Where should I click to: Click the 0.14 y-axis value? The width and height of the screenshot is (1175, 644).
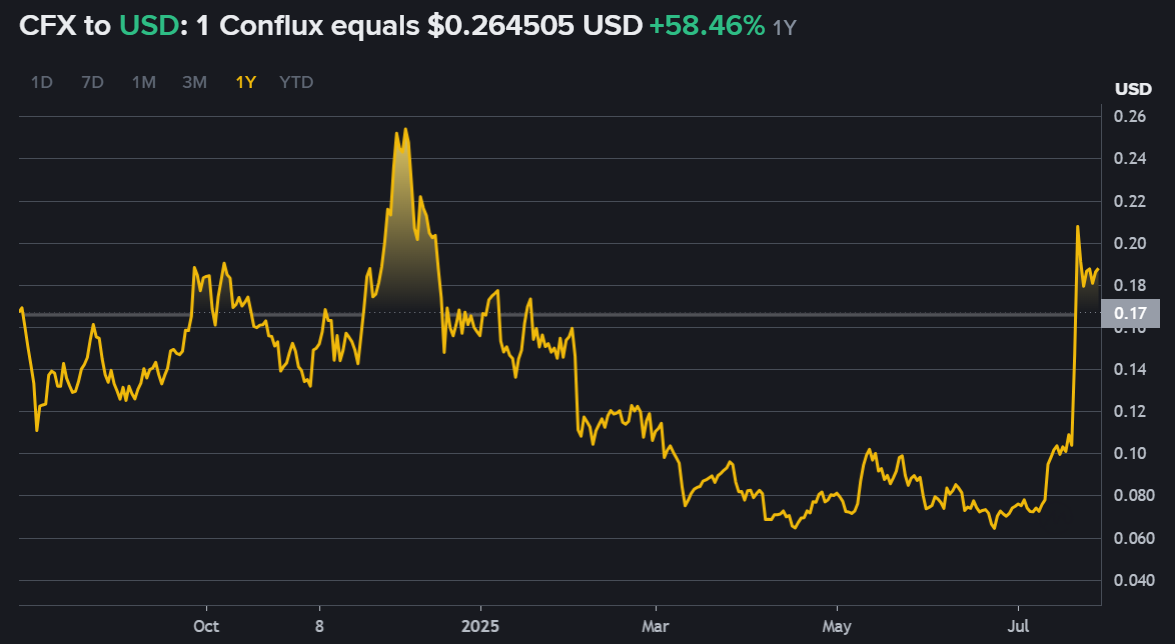1129,369
